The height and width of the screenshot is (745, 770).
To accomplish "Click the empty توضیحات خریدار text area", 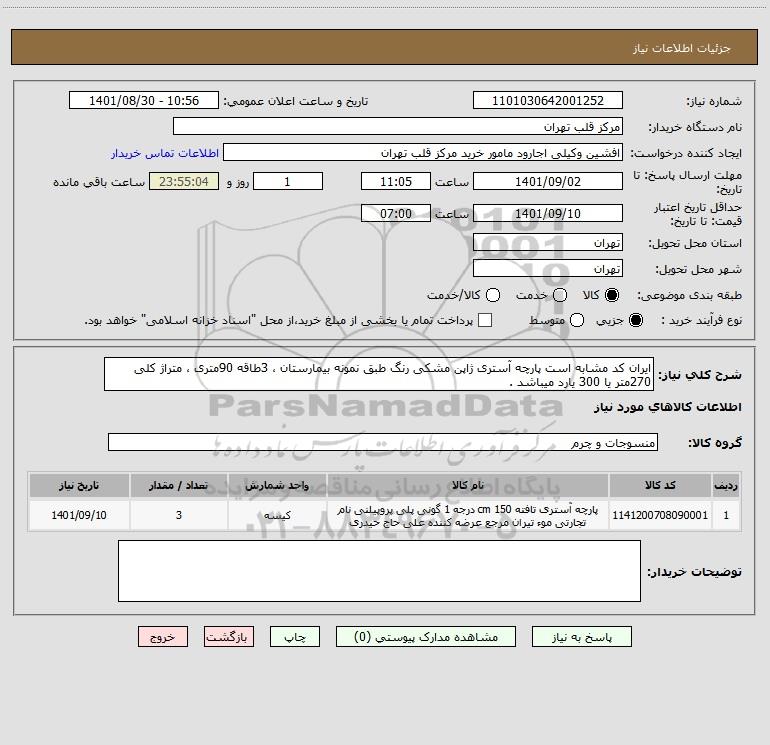I will coord(379,571).
